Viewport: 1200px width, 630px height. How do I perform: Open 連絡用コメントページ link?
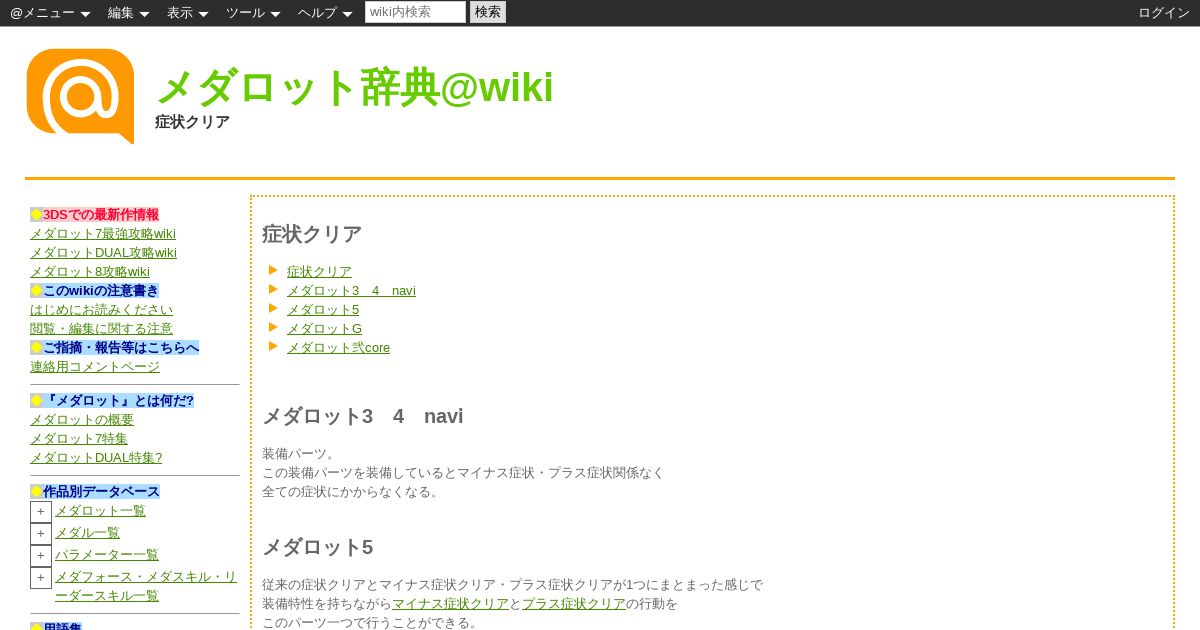95,367
